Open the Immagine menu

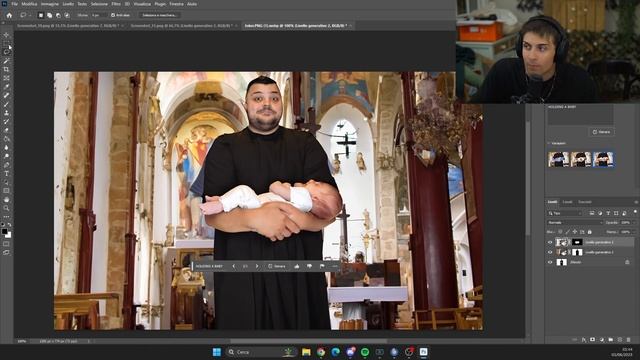point(50,4)
